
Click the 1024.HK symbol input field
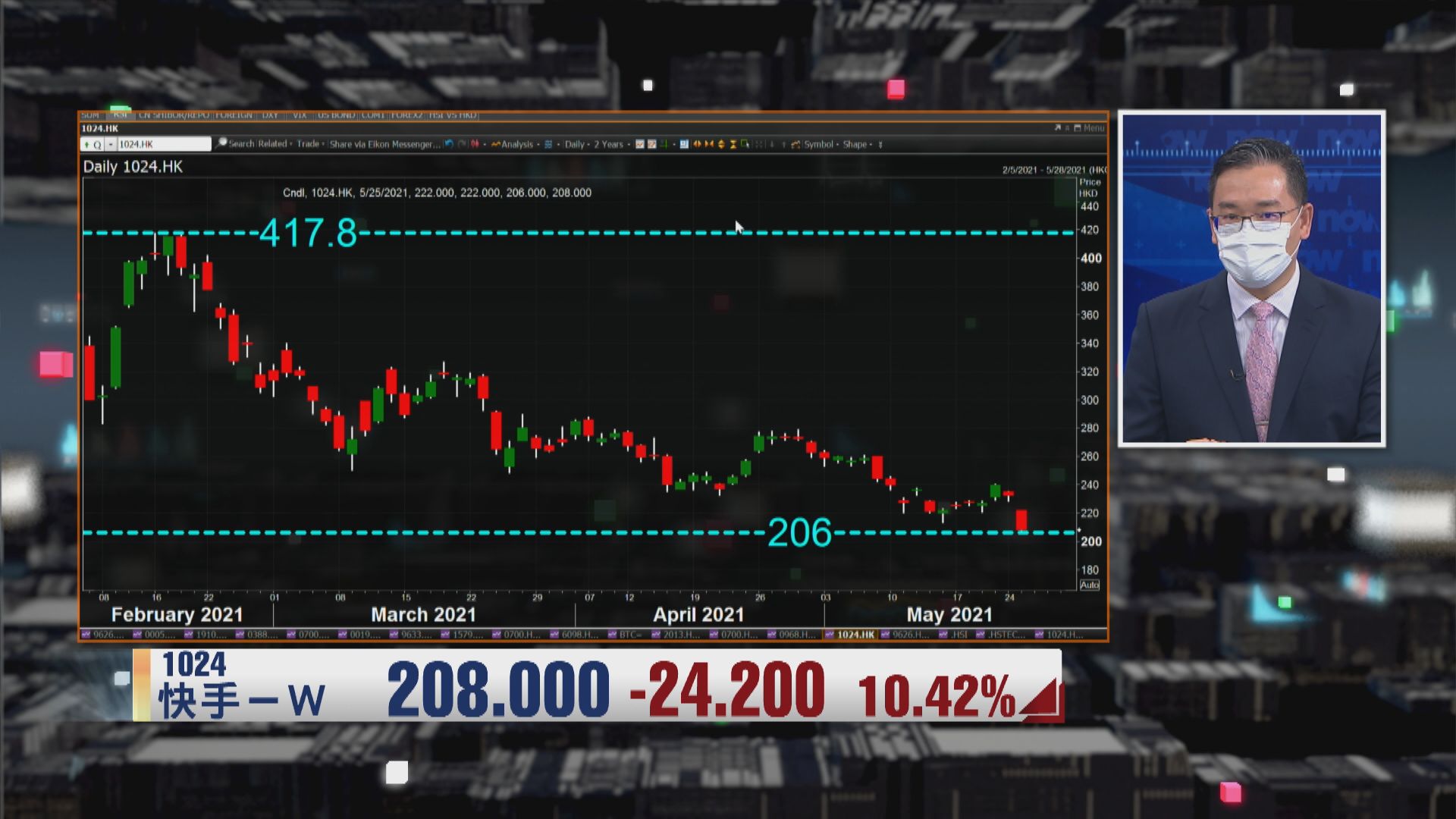[x=163, y=144]
